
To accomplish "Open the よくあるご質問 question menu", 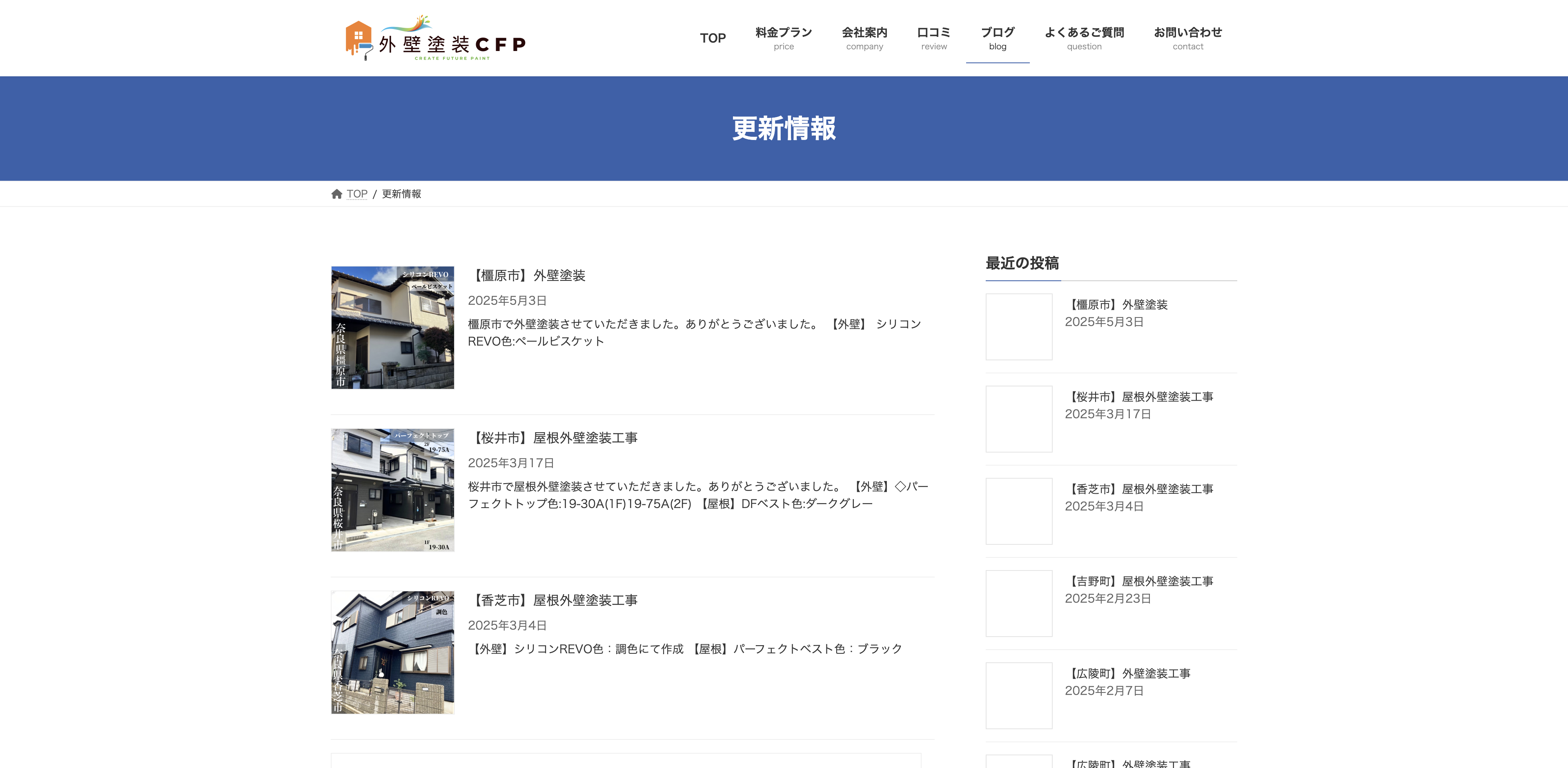I will pyautogui.click(x=1084, y=38).
